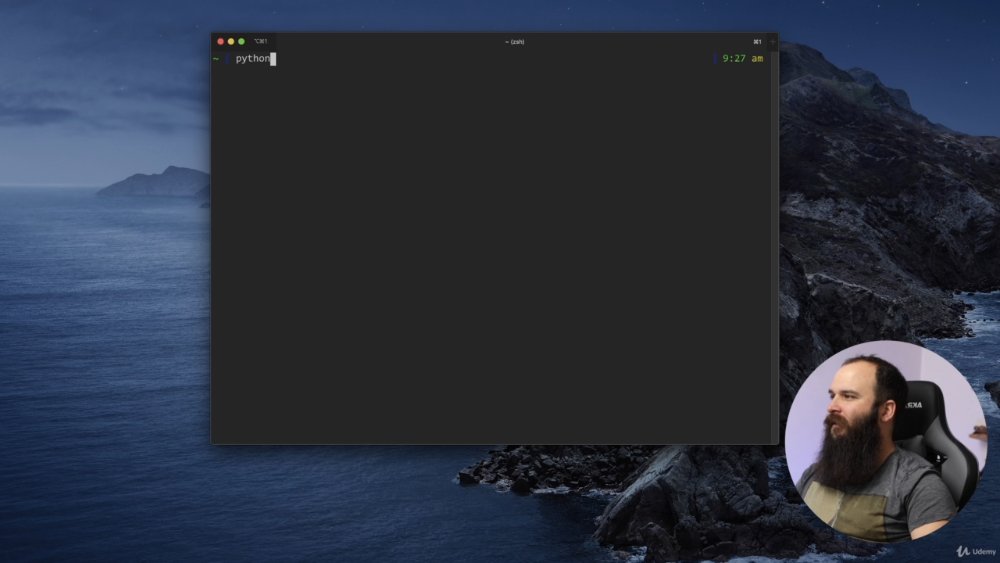
Task: Click the typed python command text
Action: tap(253, 59)
